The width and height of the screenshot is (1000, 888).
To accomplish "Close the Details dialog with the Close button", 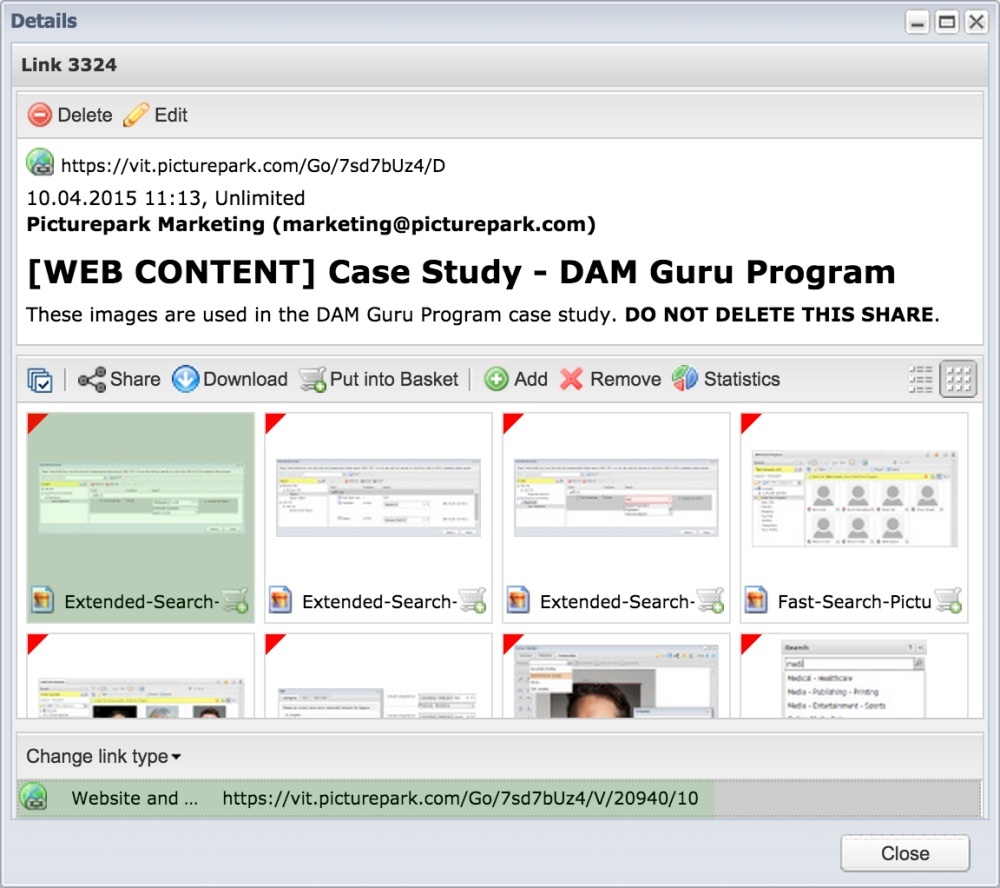I will point(905,854).
